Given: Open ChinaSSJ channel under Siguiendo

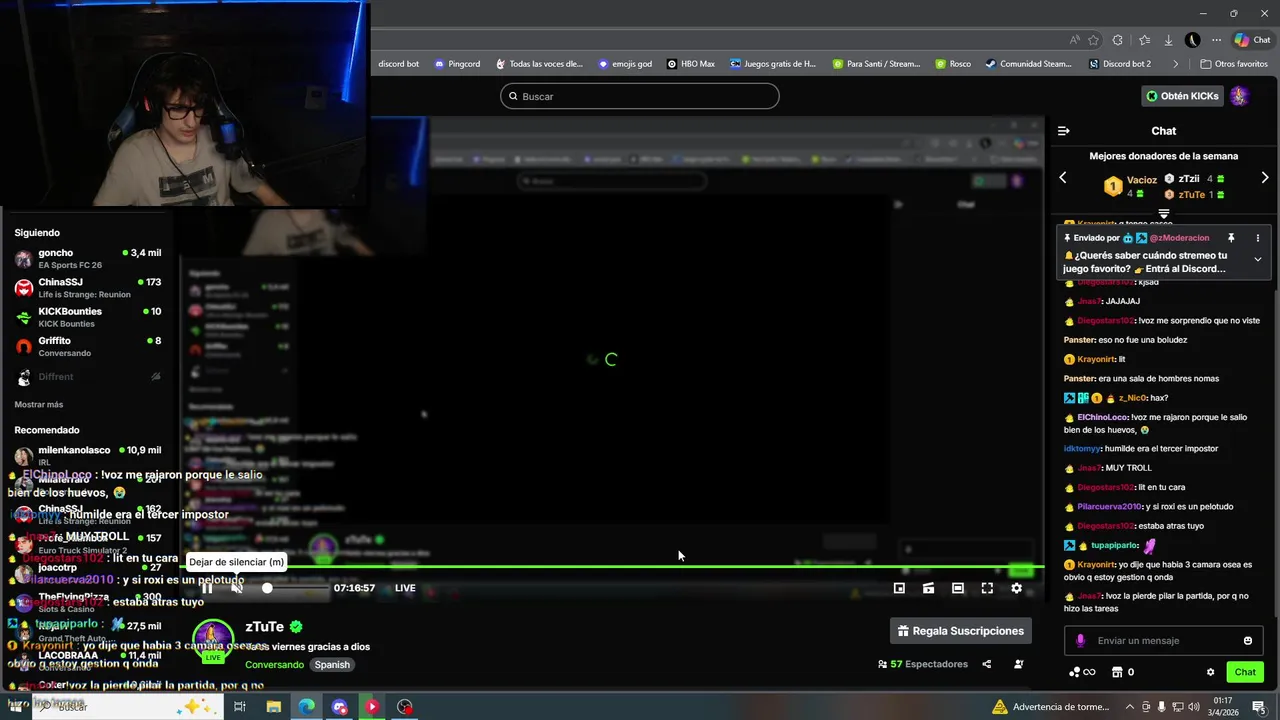Looking at the screenshot, I should coord(88,288).
